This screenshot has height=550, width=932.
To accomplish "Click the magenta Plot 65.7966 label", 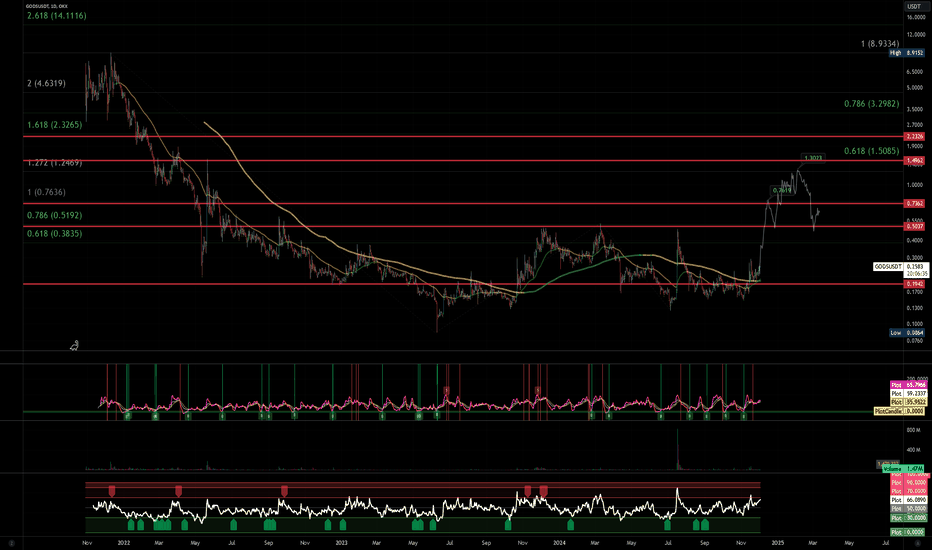I will pyautogui.click(x=908, y=385).
